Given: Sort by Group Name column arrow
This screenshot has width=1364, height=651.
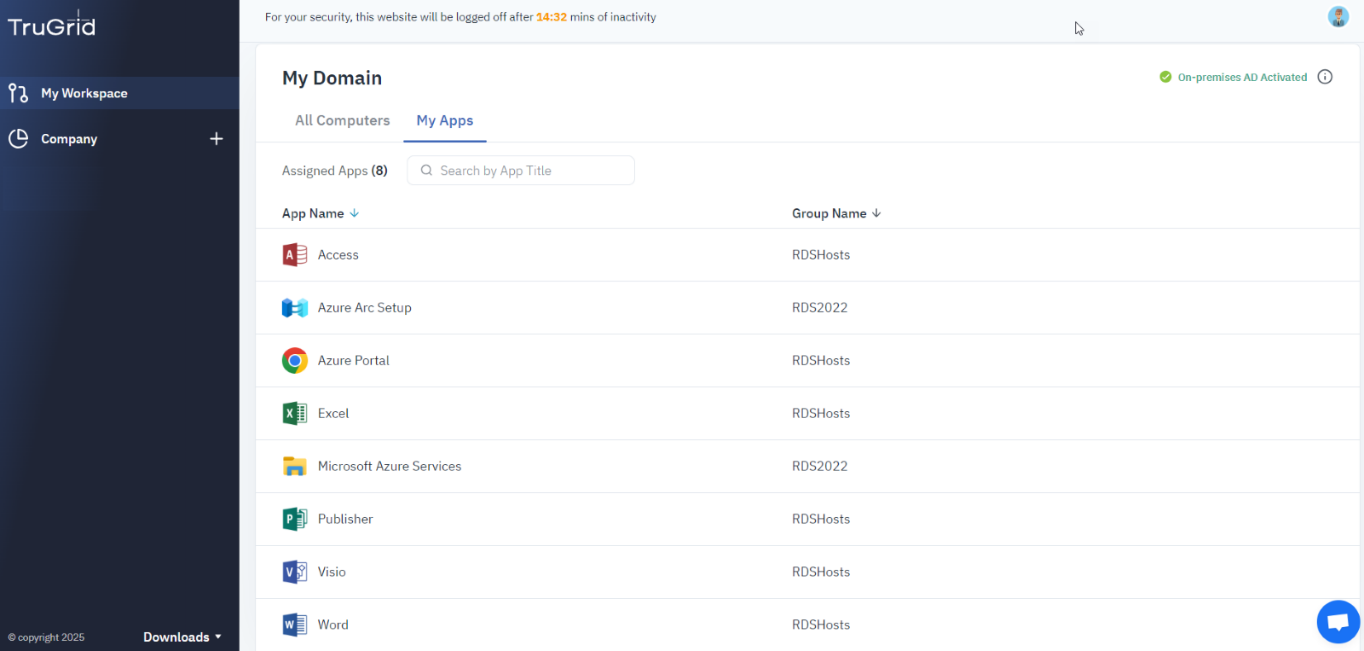Looking at the screenshot, I should 877,213.
